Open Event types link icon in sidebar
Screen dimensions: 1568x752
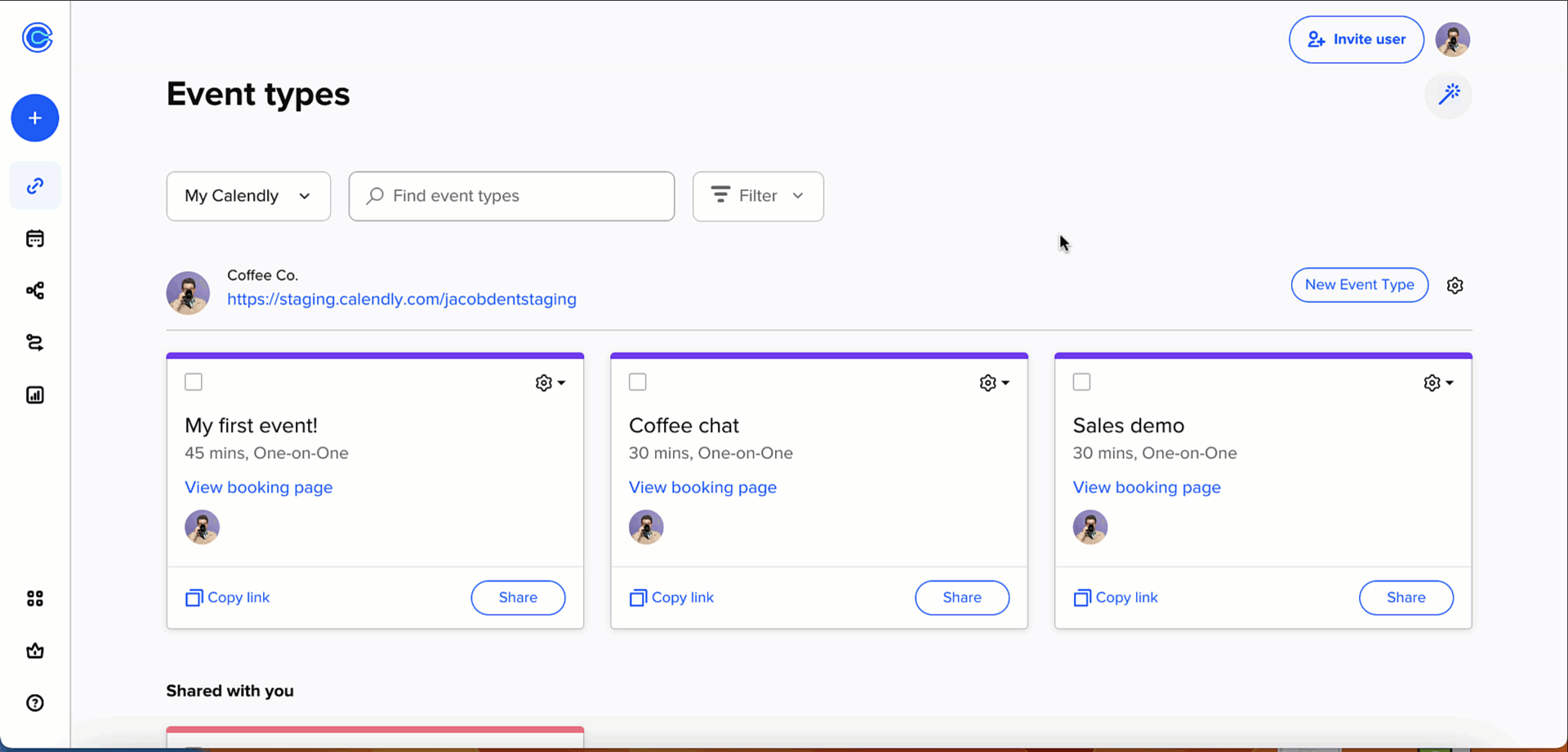pyautogui.click(x=35, y=186)
